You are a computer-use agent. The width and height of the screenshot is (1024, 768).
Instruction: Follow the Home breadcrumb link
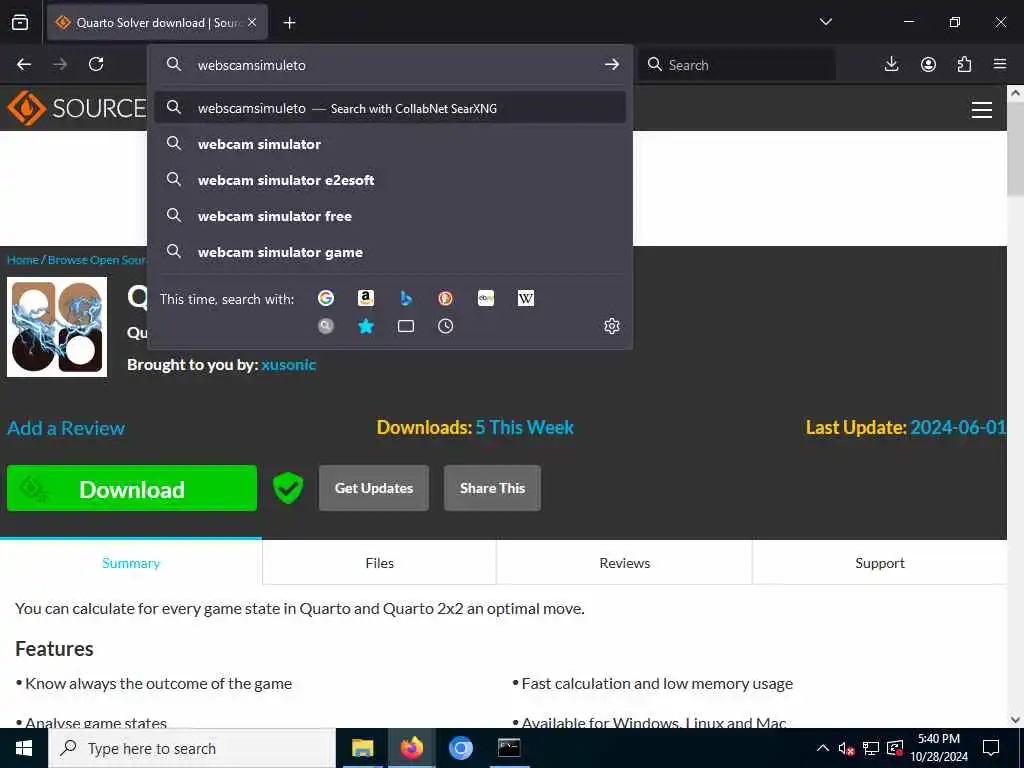pos(23,260)
